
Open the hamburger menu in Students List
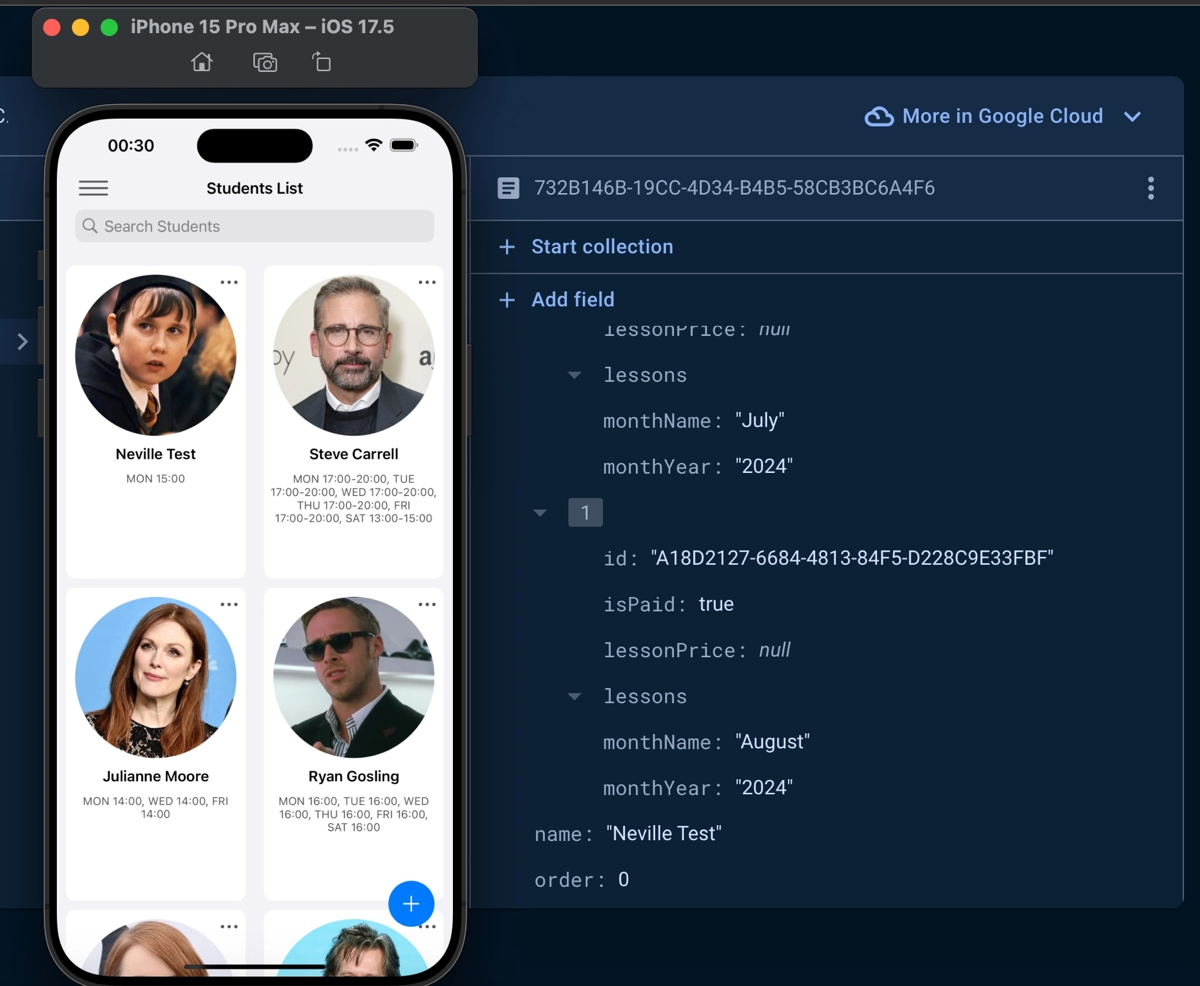93,188
